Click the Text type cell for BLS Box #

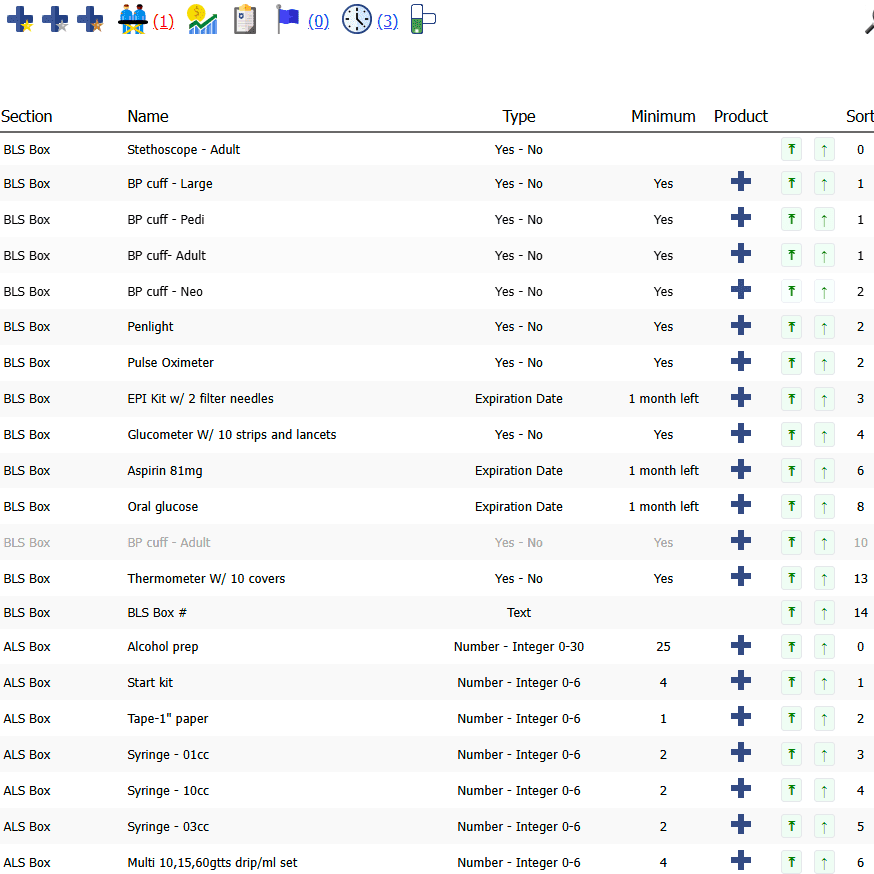coord(519,613)
